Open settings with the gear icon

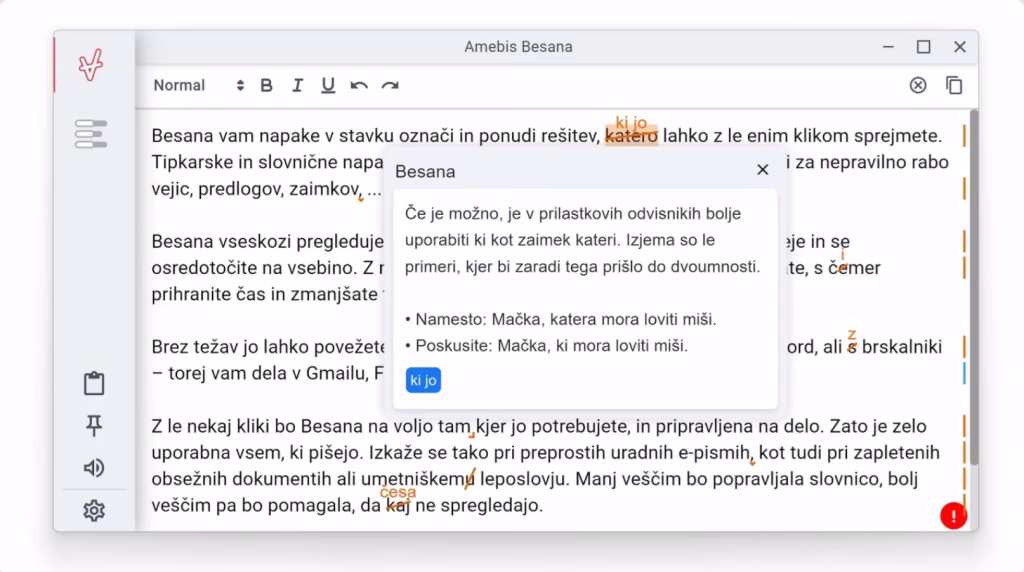click(94, 511)
